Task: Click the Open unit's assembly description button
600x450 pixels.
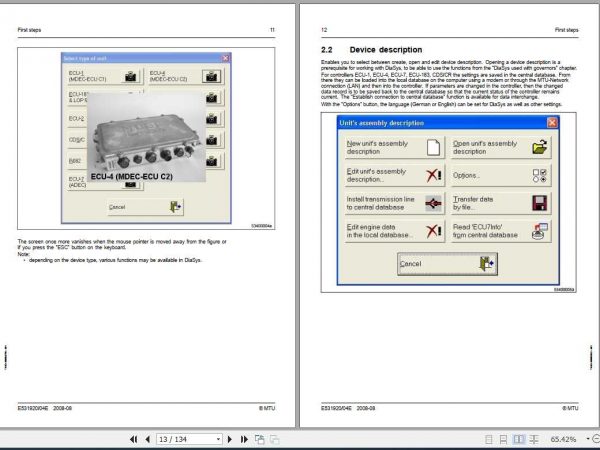Action: pyautogui.click(x=501, y=147)
